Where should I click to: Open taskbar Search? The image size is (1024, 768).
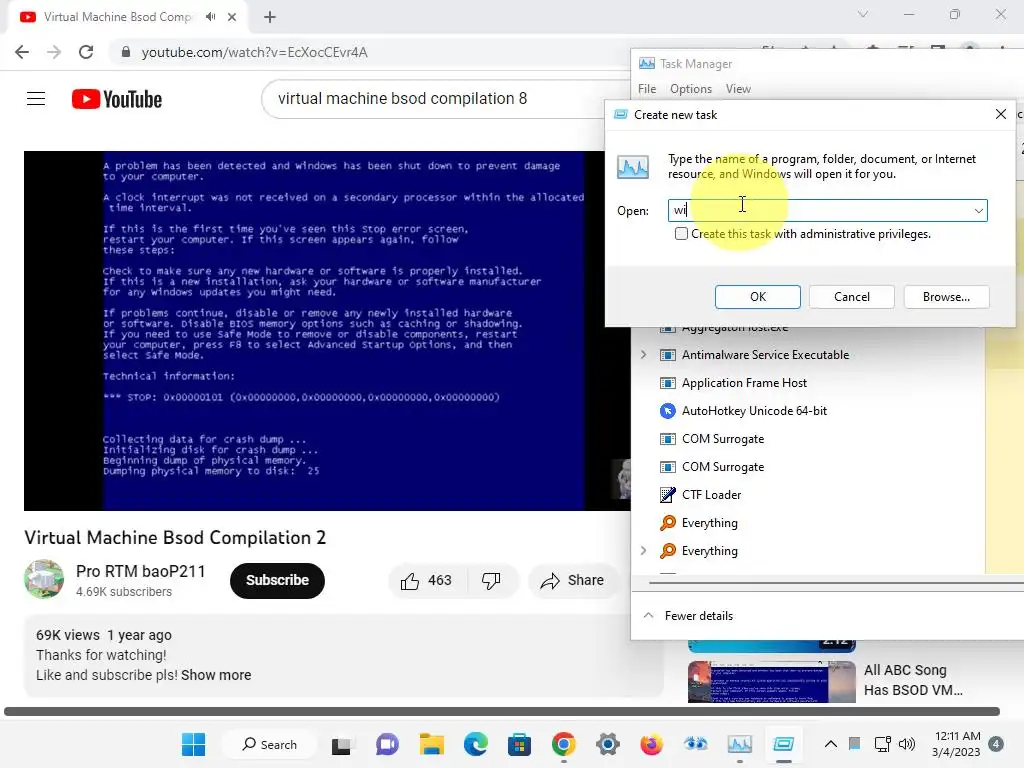click(270, 744)
